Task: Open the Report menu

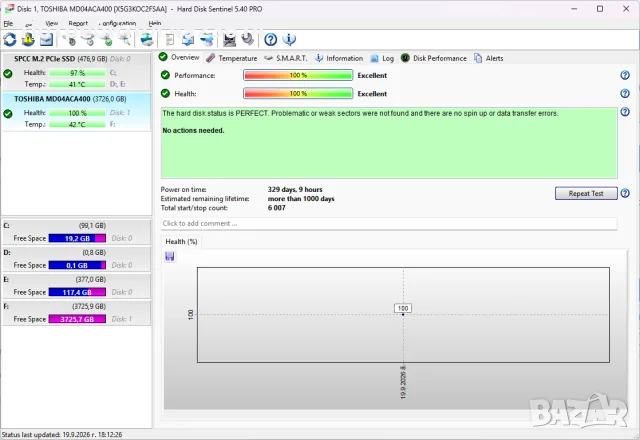Action: coord(78,24)
